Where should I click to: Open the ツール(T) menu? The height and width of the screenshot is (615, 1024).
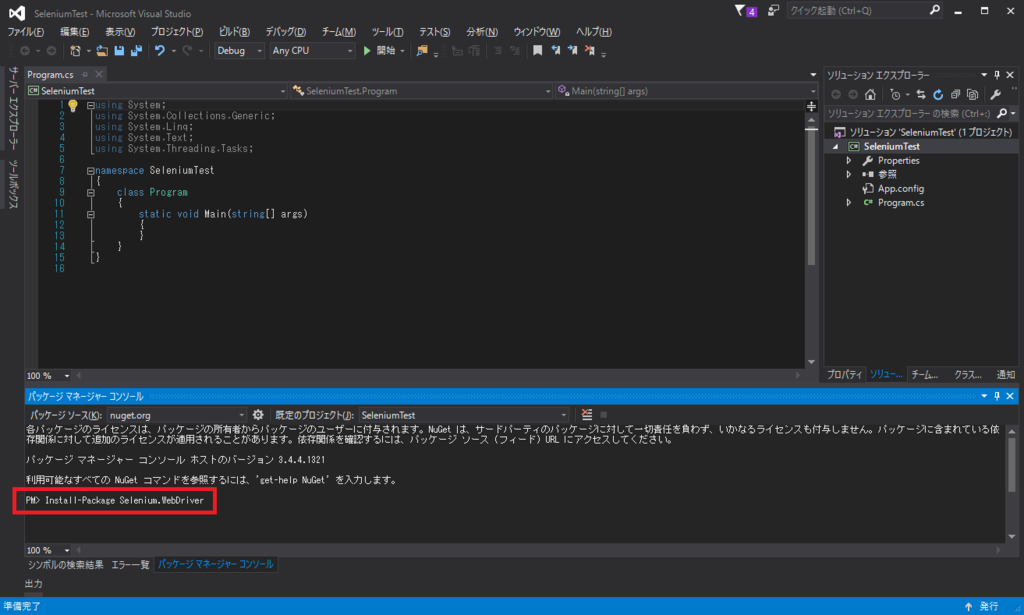point(387,31)
